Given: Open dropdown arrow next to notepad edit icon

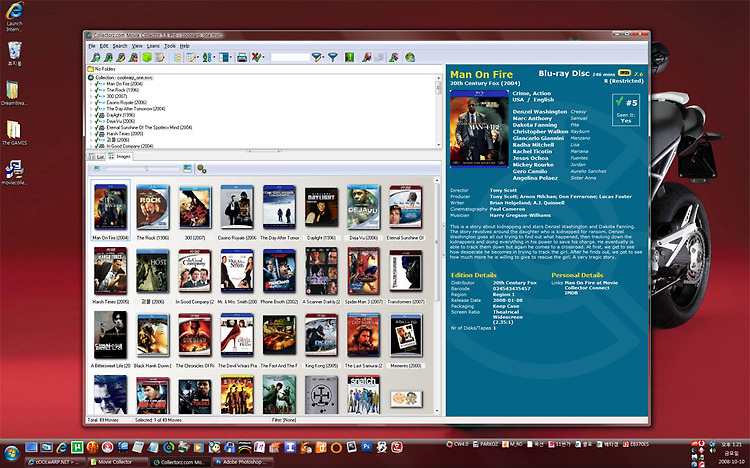Looking at the screenshot, I should click(x=198, y=57).
